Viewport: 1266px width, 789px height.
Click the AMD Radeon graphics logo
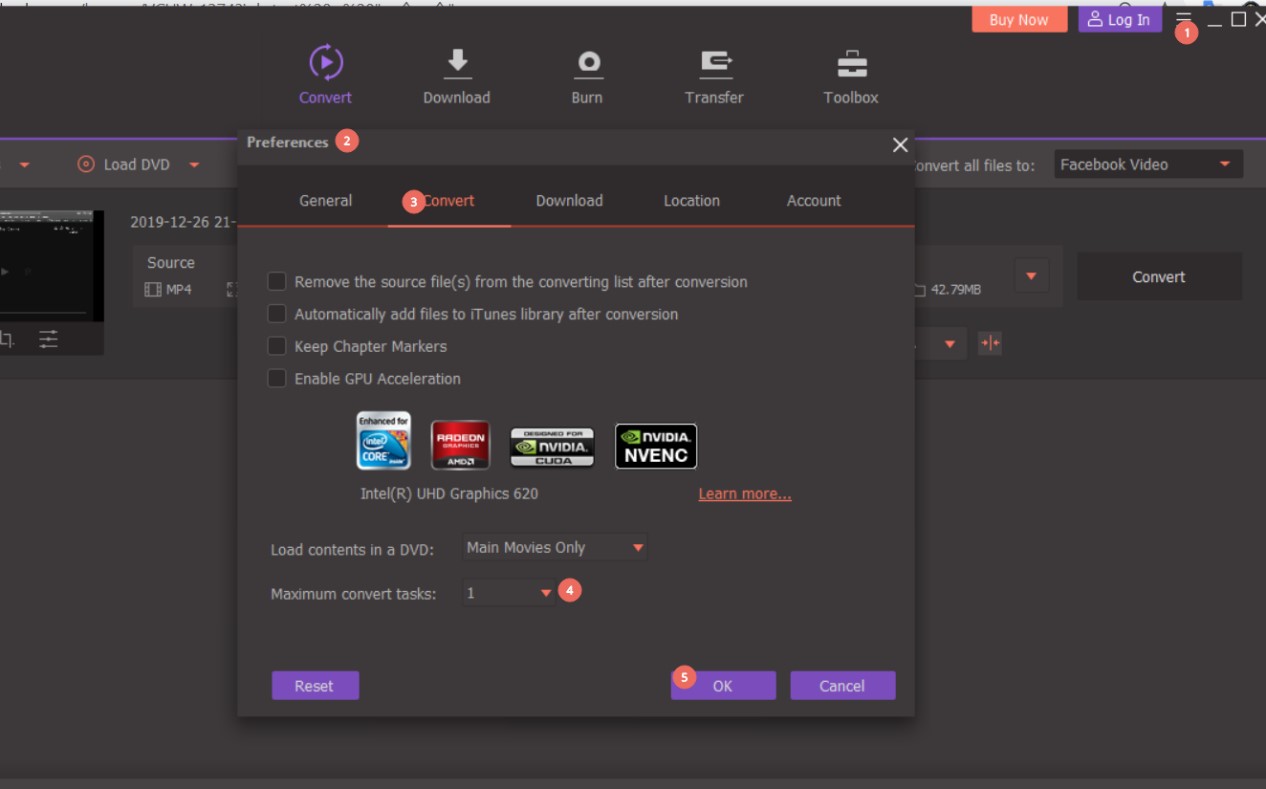pyautogui.click(x=460, y=445)
